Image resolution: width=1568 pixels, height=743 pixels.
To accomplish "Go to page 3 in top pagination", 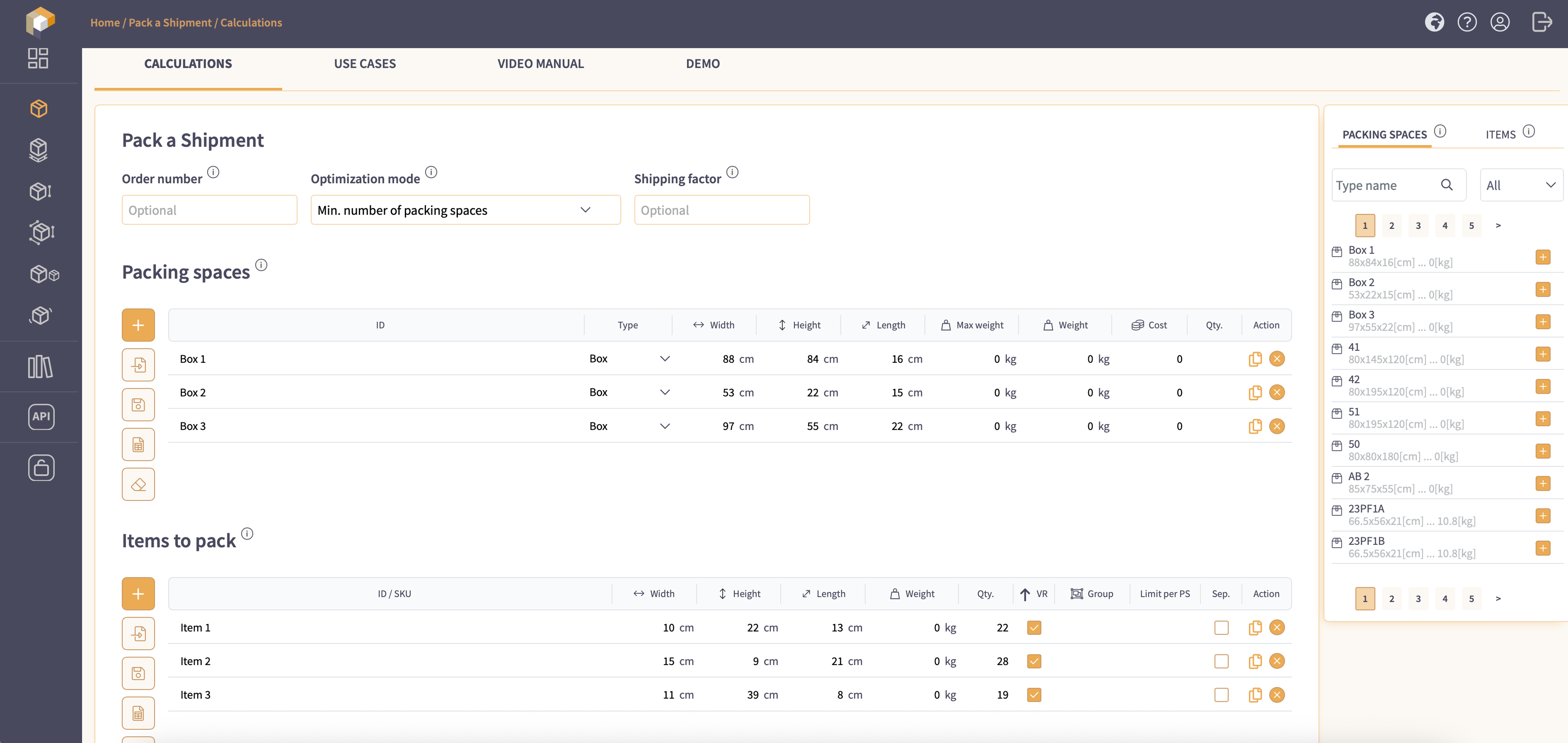I will (x=1418, y=226).
